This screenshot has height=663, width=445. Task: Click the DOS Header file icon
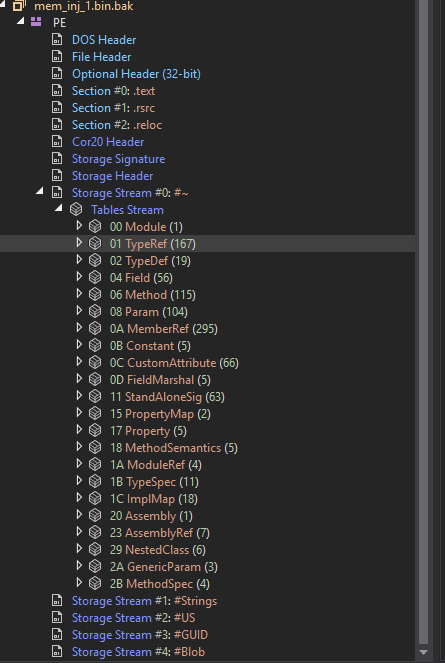57,39
